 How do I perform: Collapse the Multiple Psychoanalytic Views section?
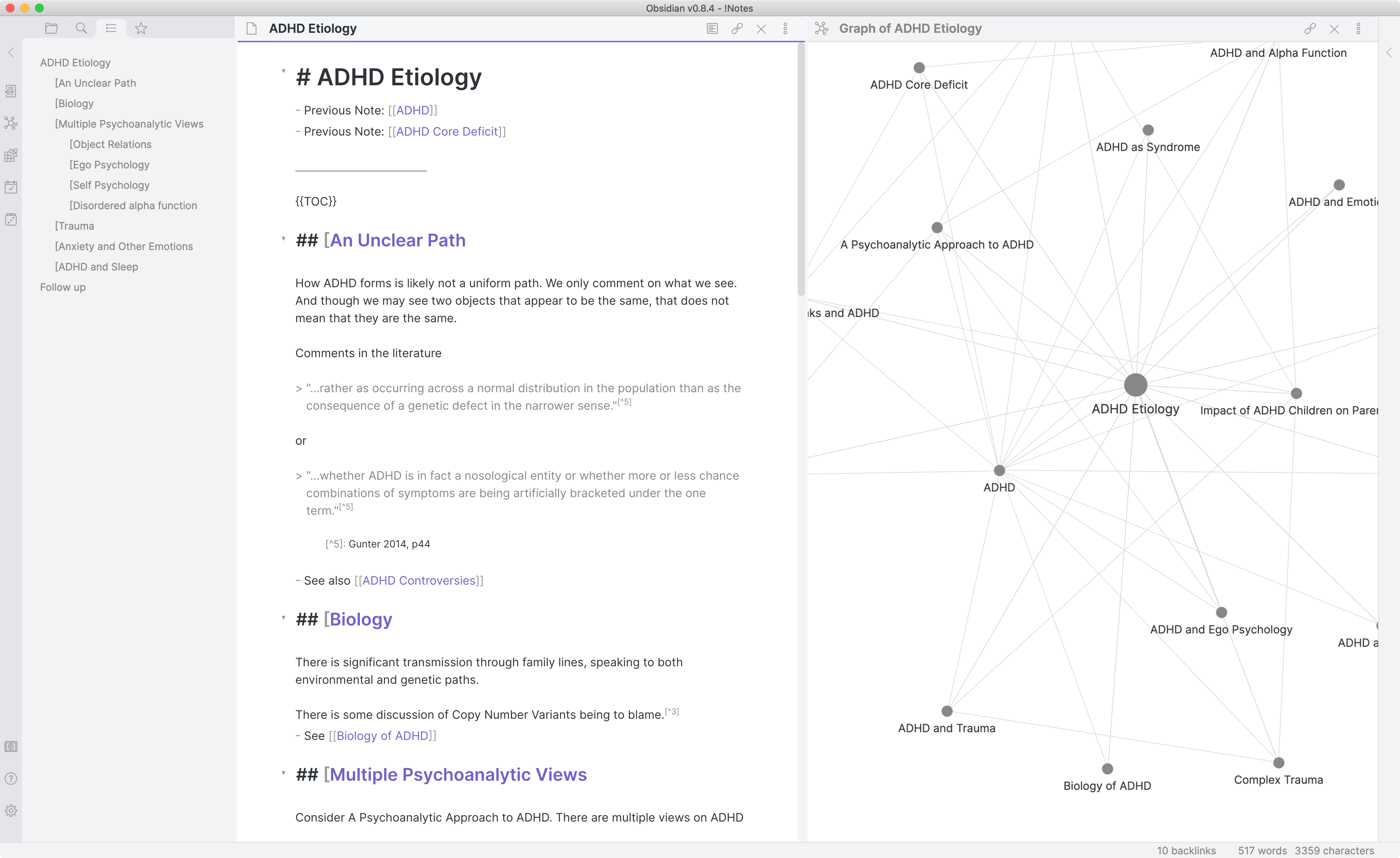[x=284, y=773]
